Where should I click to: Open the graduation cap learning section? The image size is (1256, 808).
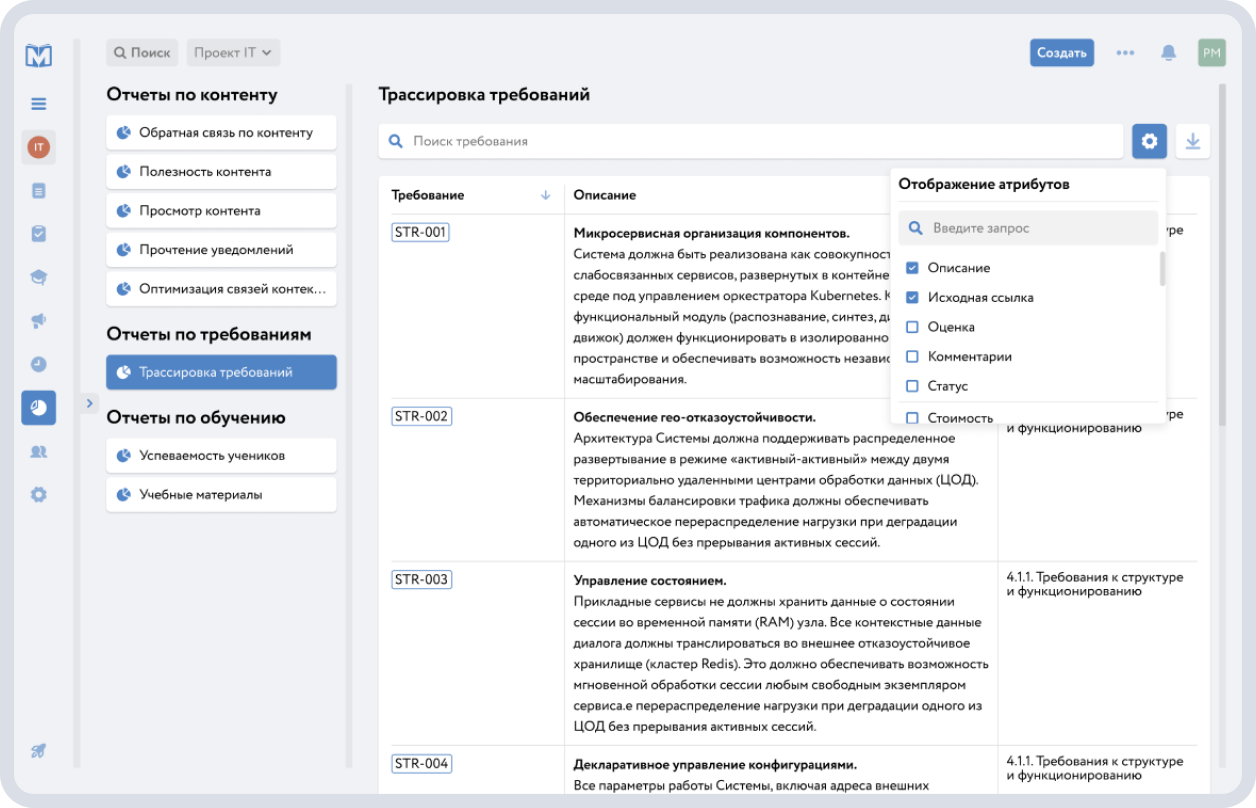click(38, 276)
